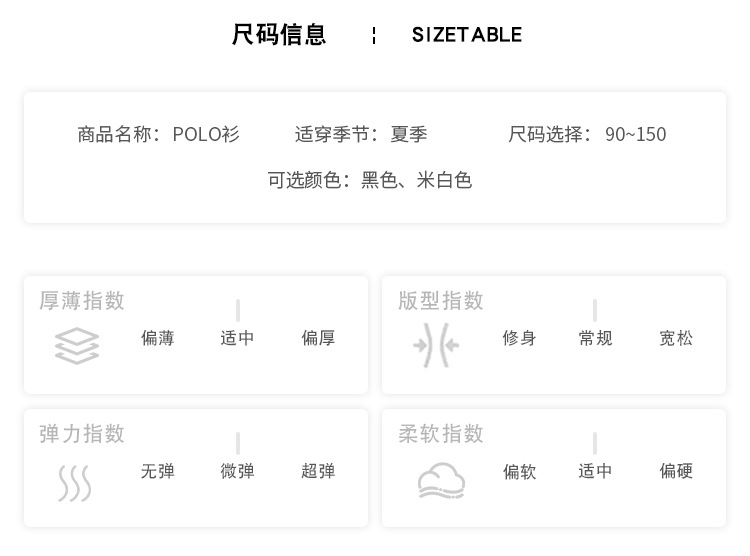Select 偏软 softness option
The image size is (750, 556).
coord(519,471)
